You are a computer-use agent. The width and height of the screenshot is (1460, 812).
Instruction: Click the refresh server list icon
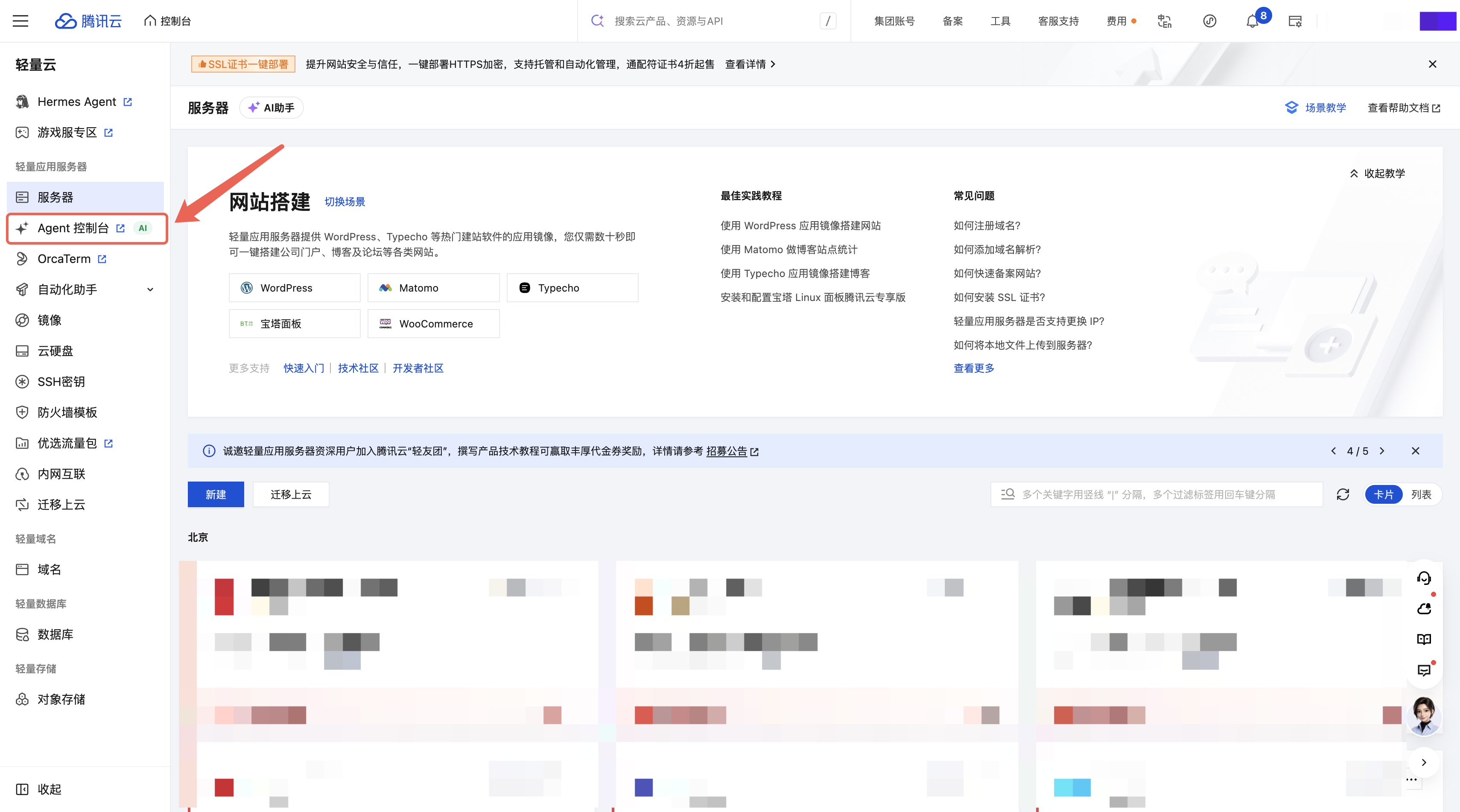pos(1343,494)
